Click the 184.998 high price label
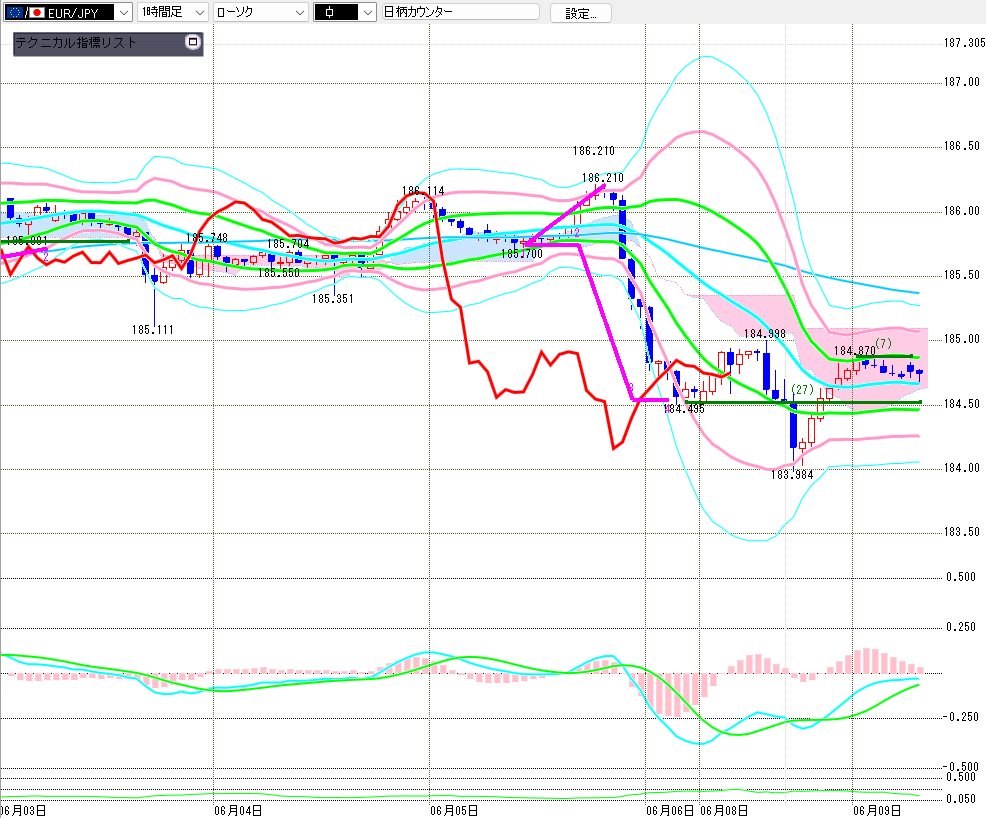 (765, 333)
